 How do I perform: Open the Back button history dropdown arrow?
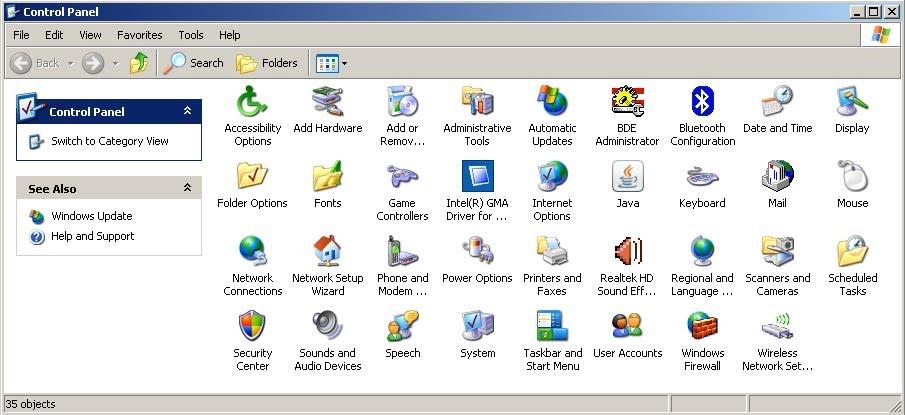(x=70, y=63)
